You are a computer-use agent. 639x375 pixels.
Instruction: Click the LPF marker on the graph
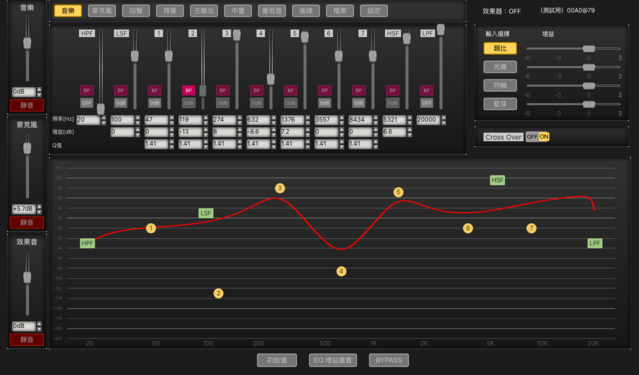tap(595, 243)
